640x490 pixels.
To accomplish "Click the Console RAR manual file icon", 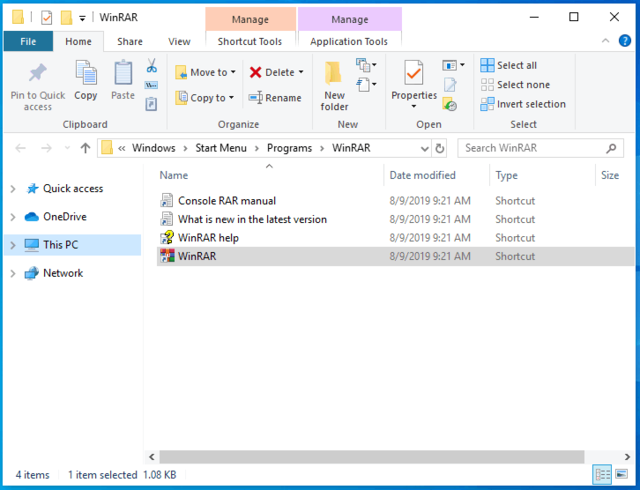I will [x=167, y=200].
